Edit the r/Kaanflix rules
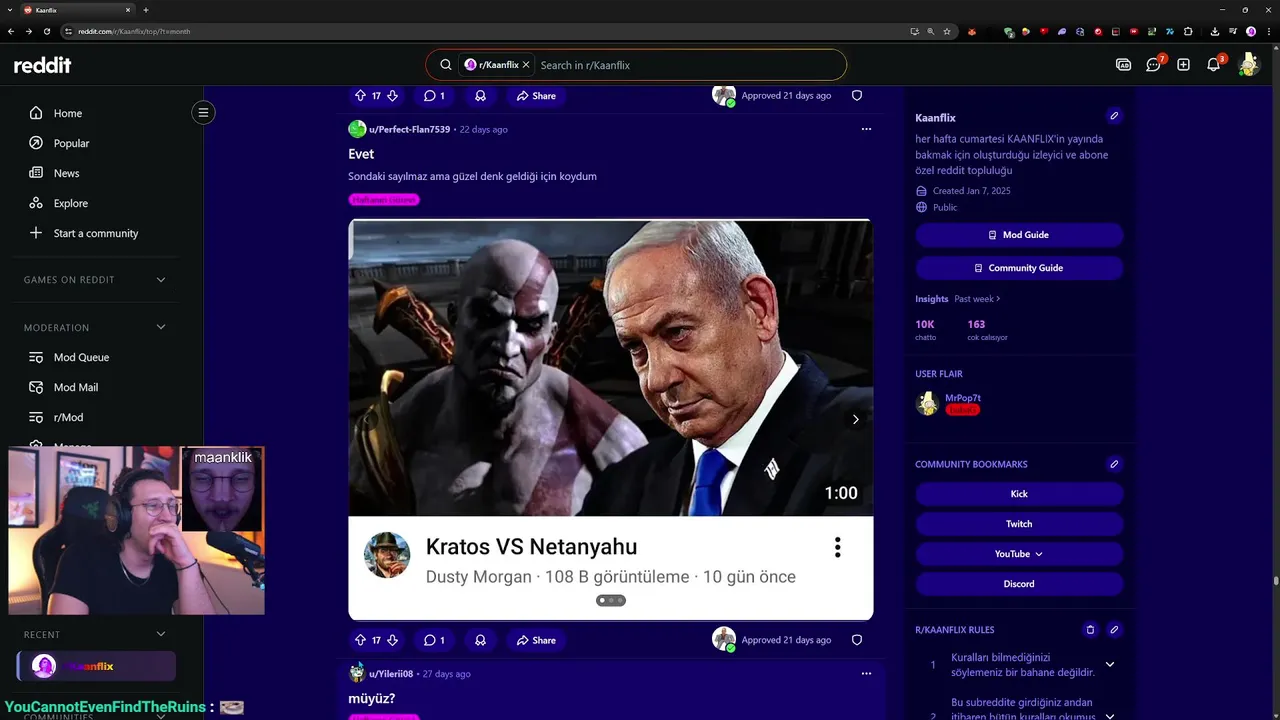The image size is (1280, 720). pyautogui.click(x=1114, y=630)
